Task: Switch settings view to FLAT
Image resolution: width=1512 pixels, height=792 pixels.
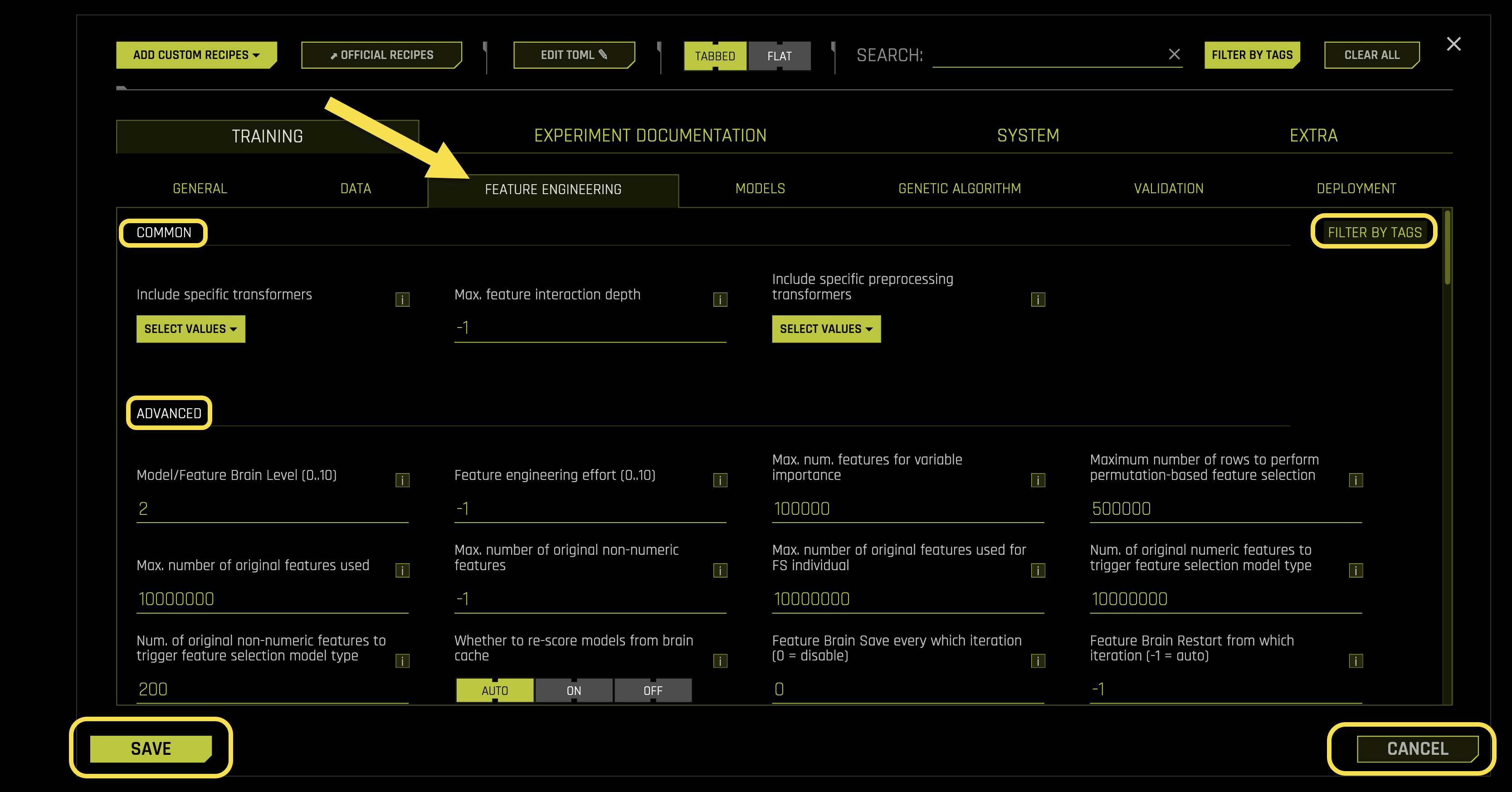Action: tap(780, 56)
